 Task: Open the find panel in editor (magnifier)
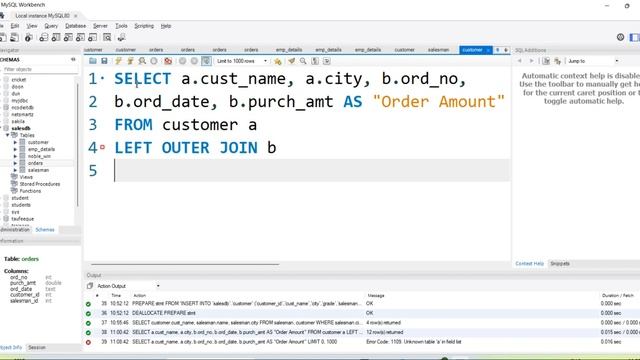pyautogui.click(x=303, y=61)
